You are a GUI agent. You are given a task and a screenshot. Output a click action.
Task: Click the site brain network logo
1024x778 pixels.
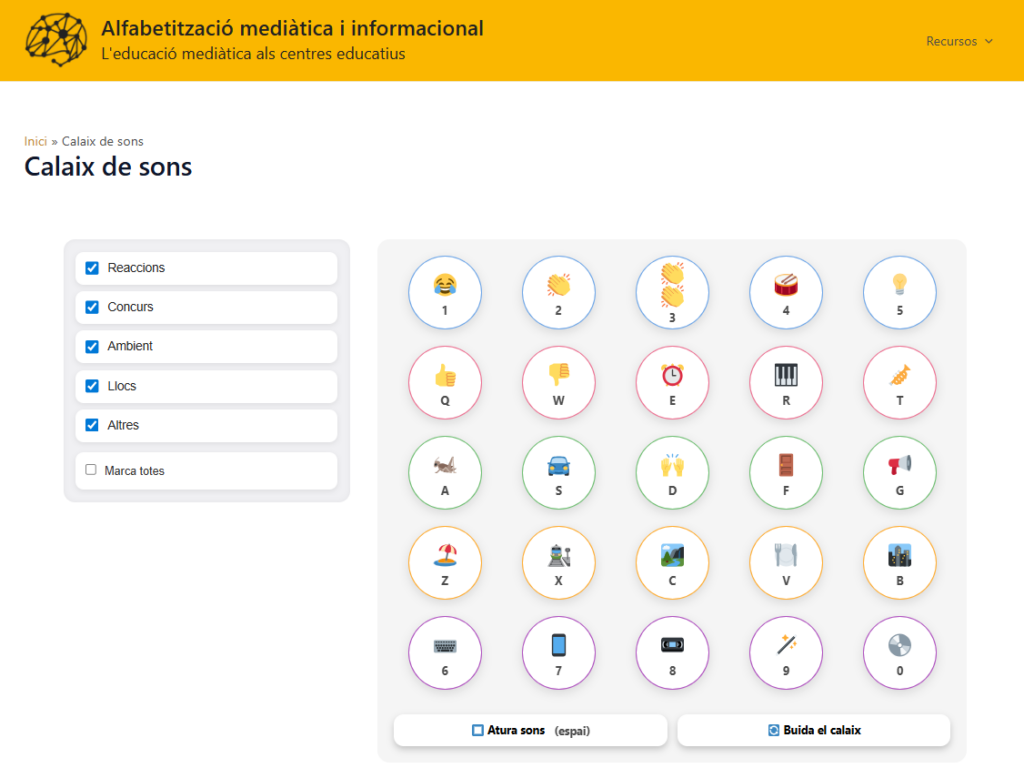56,40
